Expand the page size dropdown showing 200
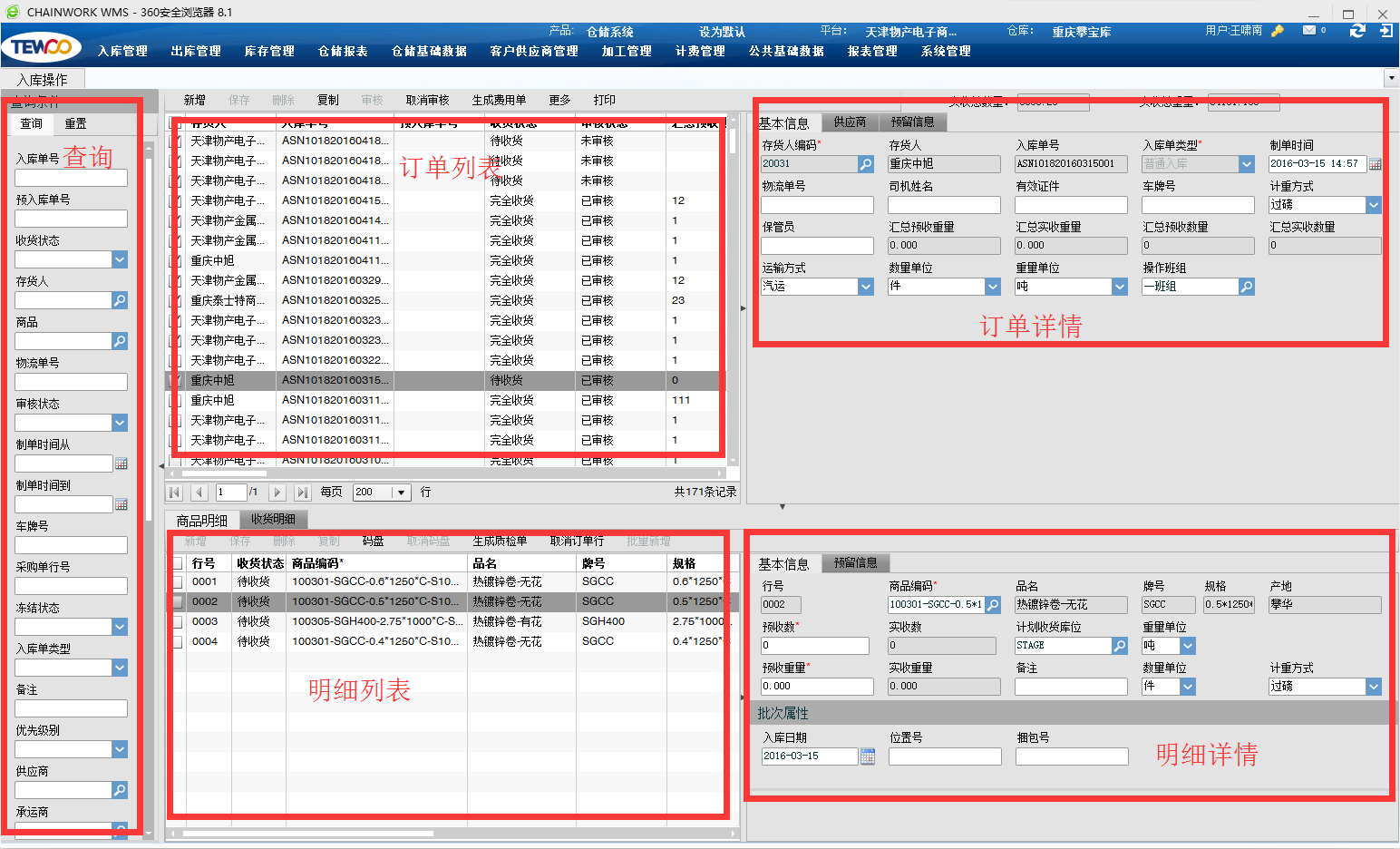 pos(402,492)
